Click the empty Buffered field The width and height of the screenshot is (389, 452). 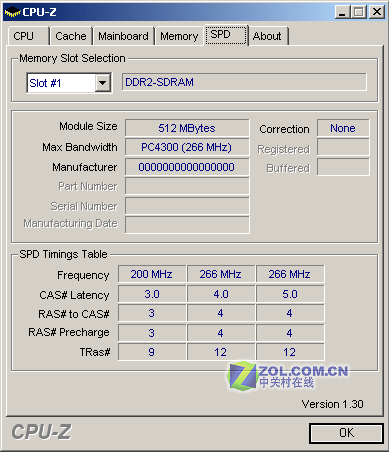(343, 167)
